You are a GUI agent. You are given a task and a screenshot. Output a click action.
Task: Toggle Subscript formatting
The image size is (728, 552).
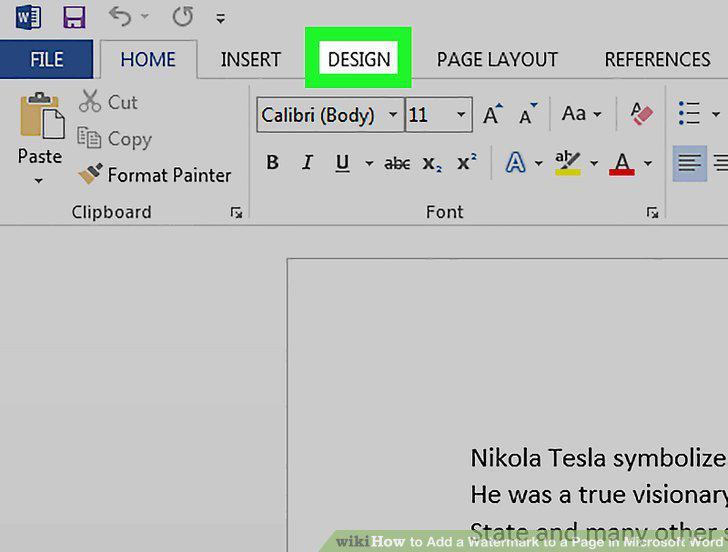tap(432, 163)
